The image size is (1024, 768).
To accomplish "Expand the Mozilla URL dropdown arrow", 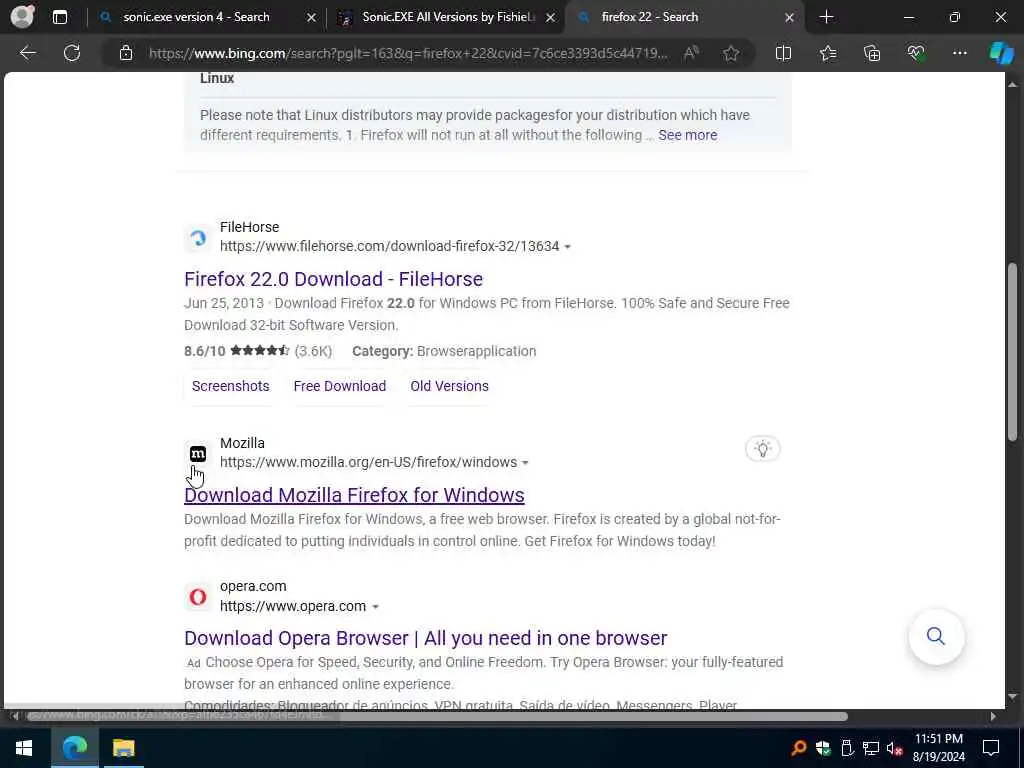I will pos(525,463).
